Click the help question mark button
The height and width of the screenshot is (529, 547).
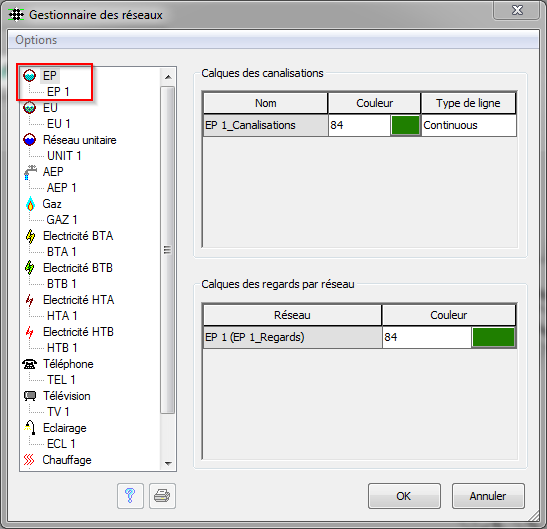(x=130, y=496)
